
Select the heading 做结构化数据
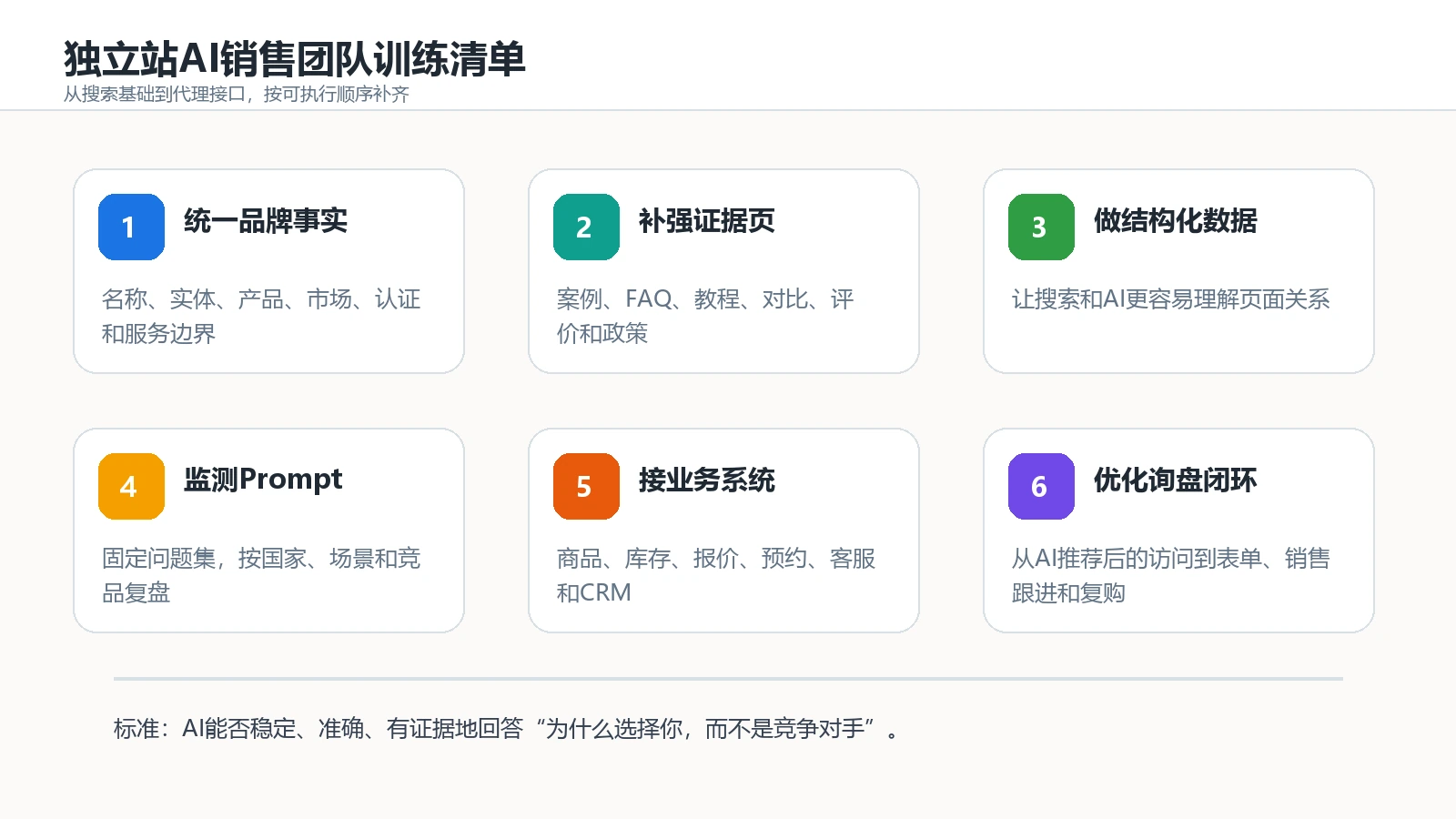pyautogui.click(x=1176, y=220)
